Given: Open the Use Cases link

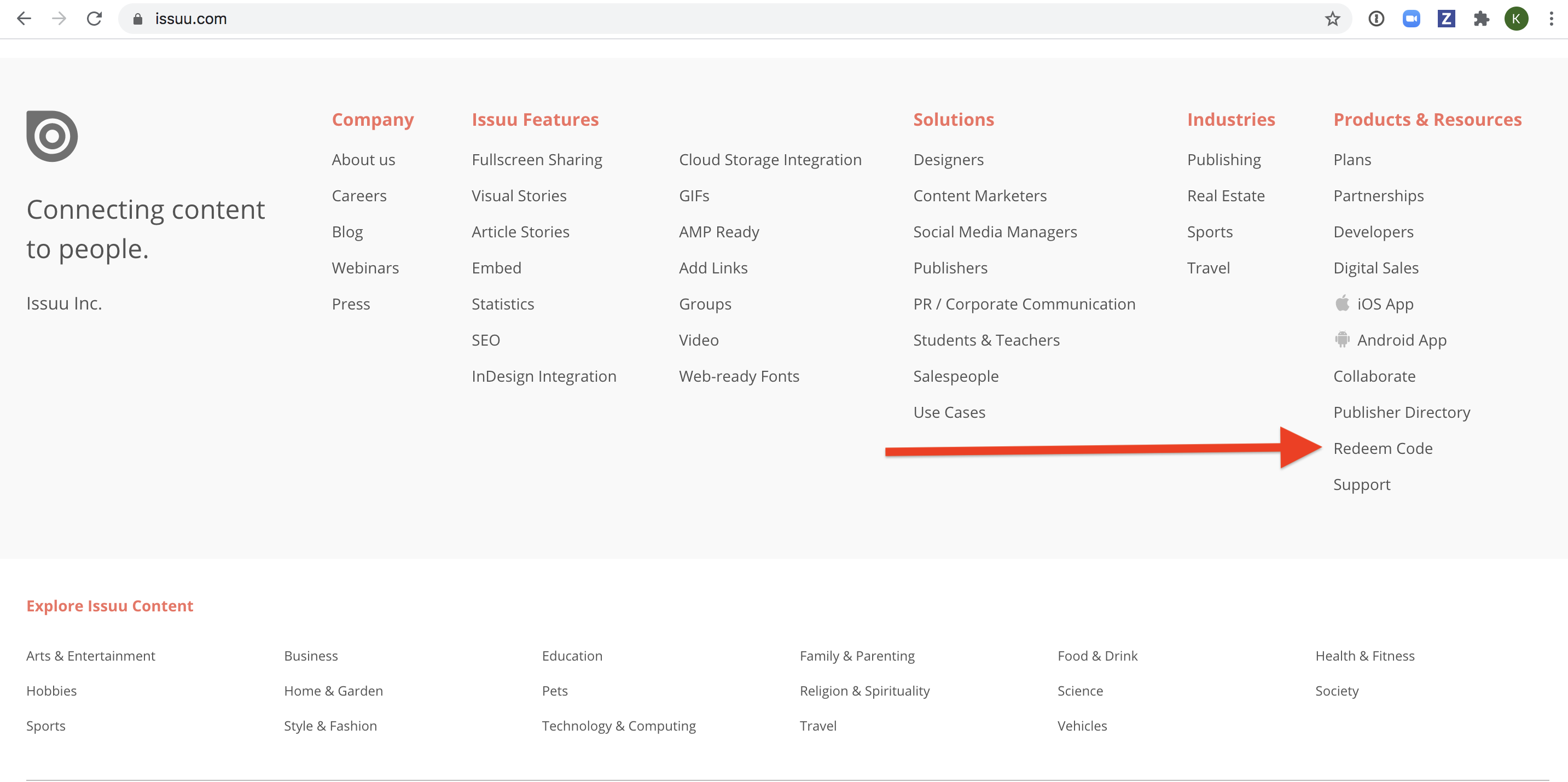Looking at the screenshot, I should (x=950, y=412).
